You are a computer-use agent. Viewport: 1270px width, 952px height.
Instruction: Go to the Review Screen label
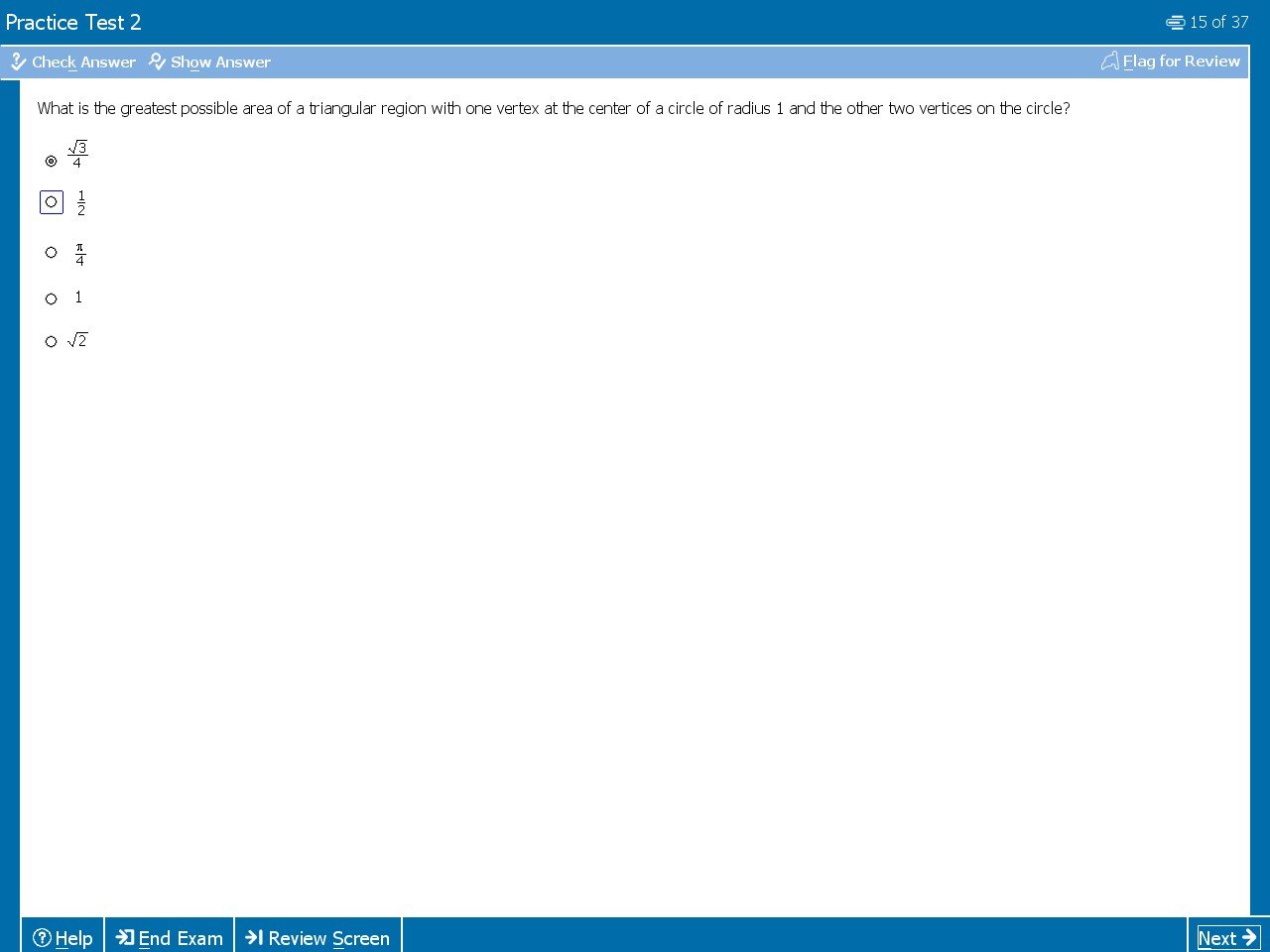pos(328,938)
